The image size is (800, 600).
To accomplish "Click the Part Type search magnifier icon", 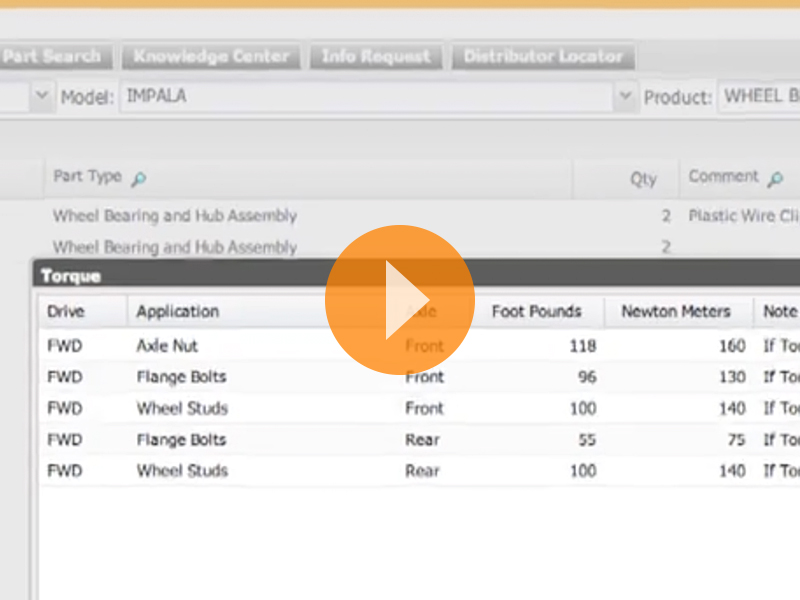I will pyautogui.click(x=139, y=179).
